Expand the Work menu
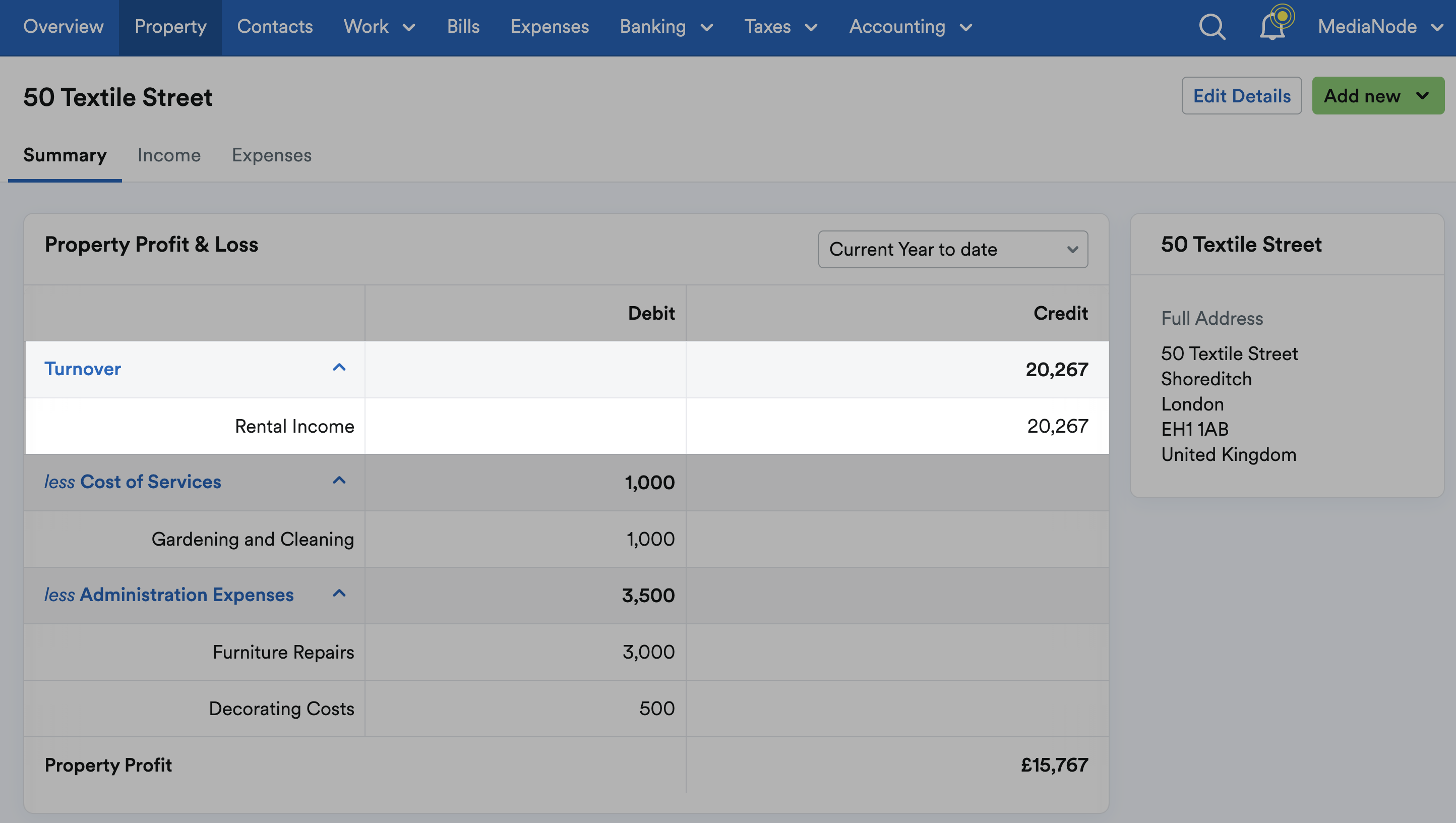The image size is (1456, 823). point(380,27)
